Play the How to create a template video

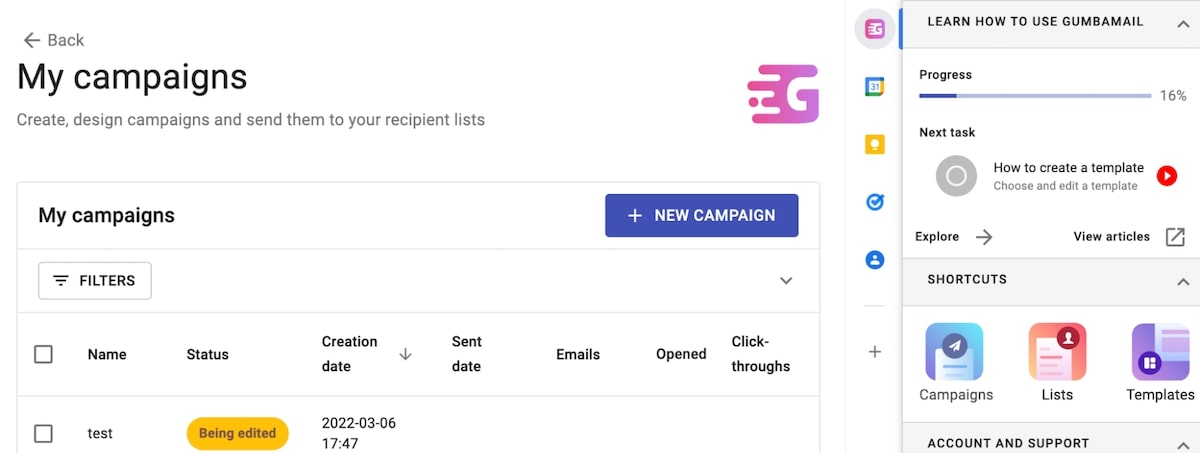(1166, 176)
